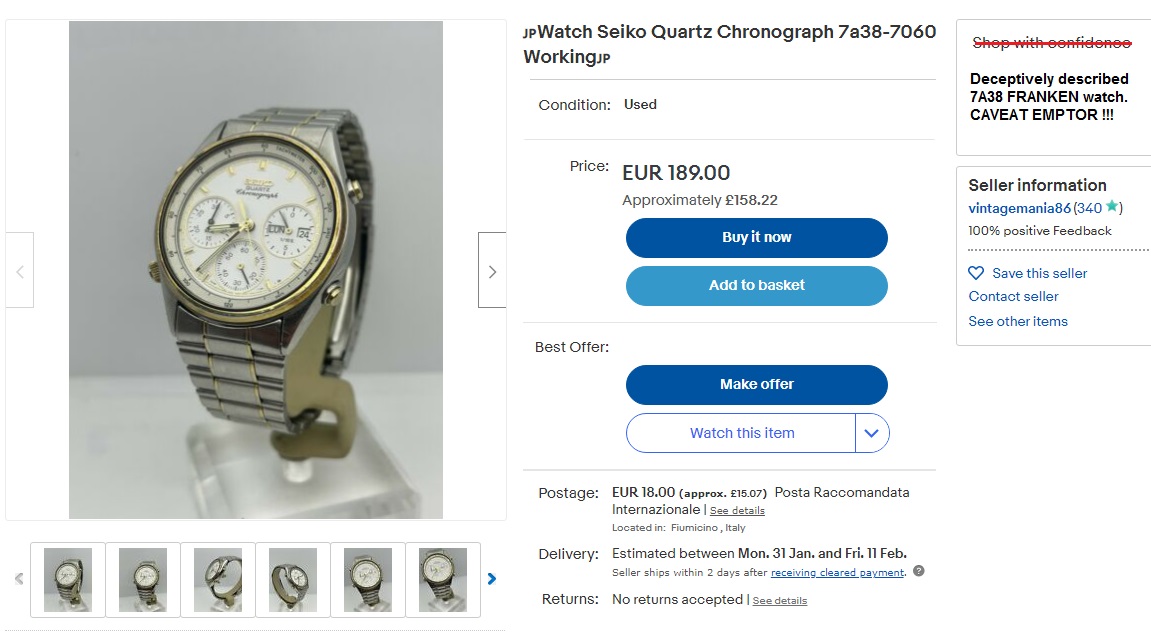1151x632 pixels.
Task: Click the green feedback star beside 340
Action: [1111, 207]
